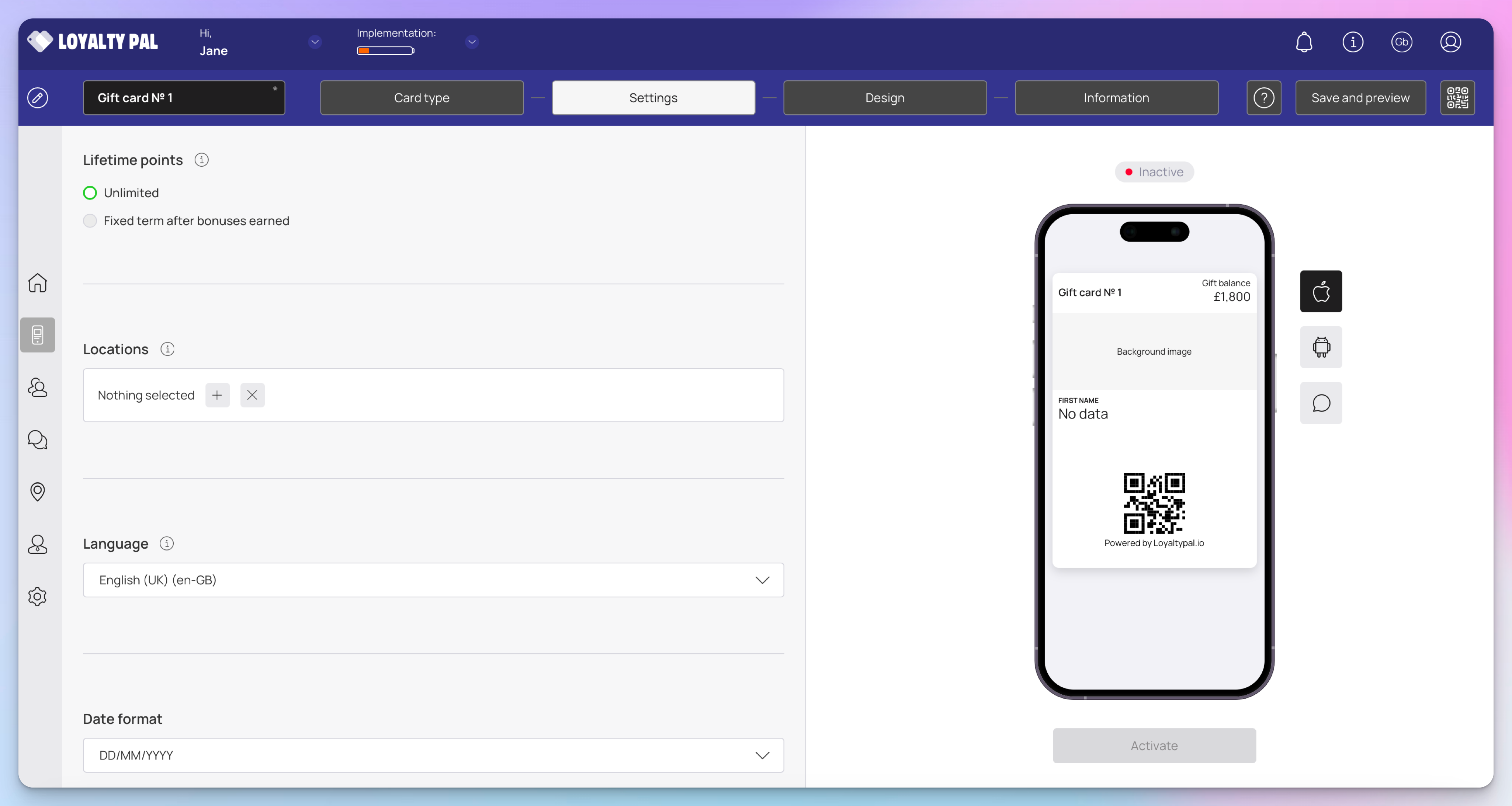Switch preview to Apple device

tap(1321, 291)
